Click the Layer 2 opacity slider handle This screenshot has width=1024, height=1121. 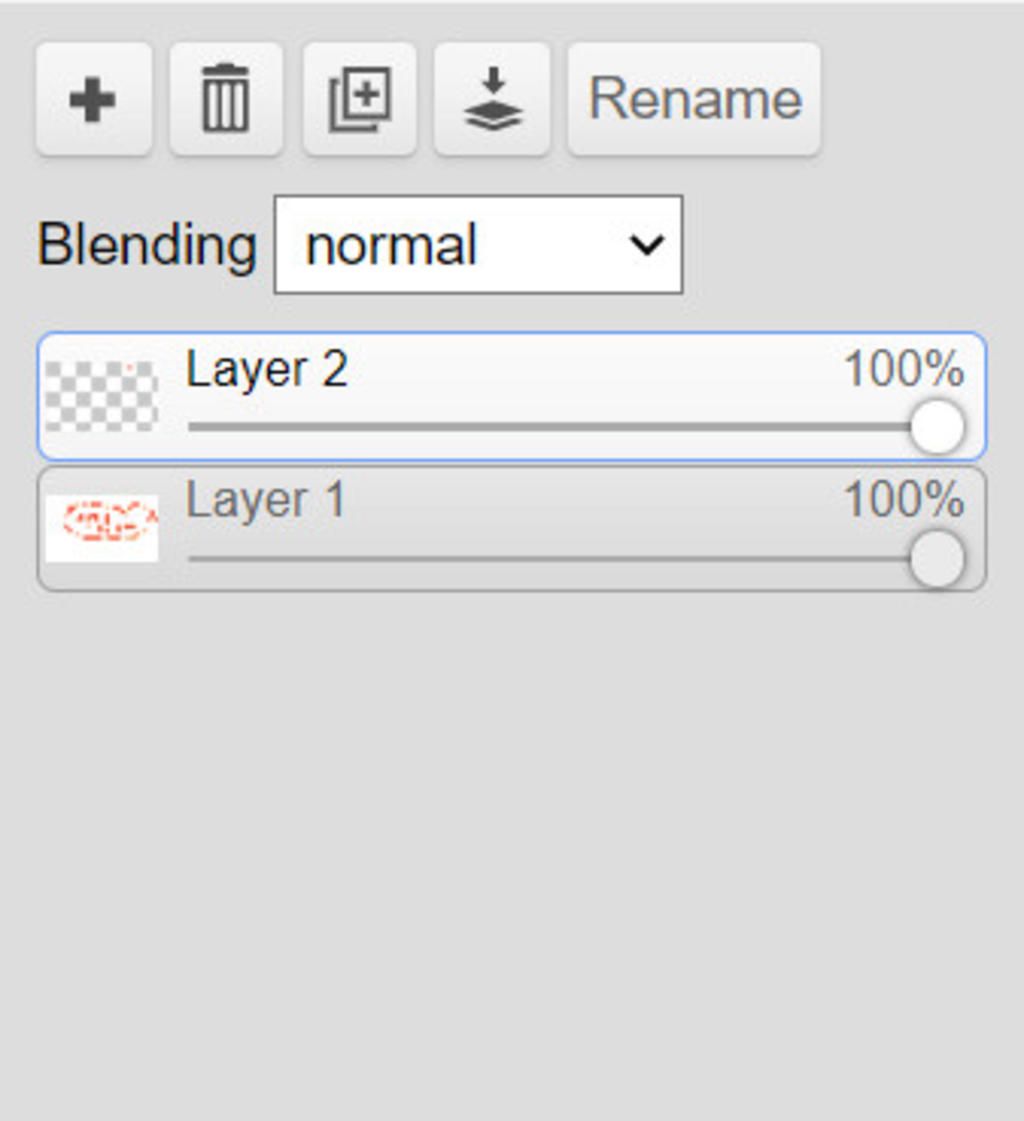pyautogui.click(x=937, y=427)
